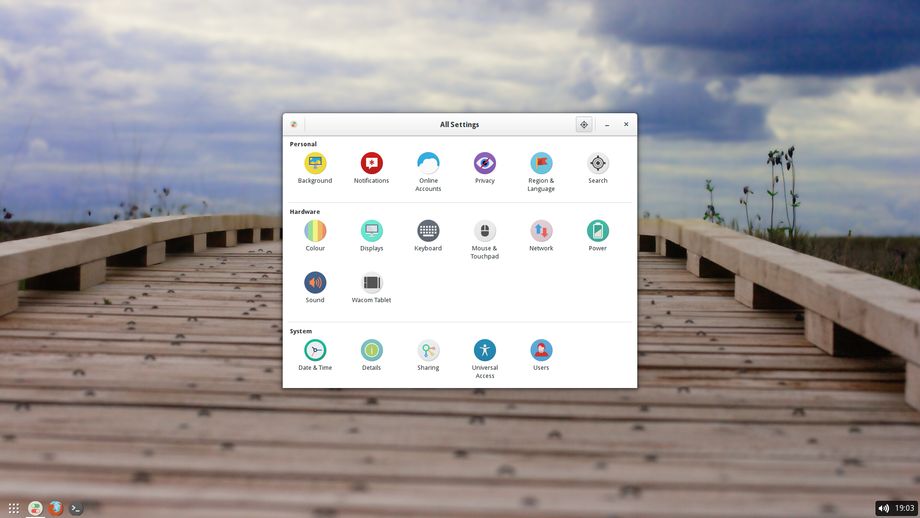Click the settings app icon in window titlebar

293,124
